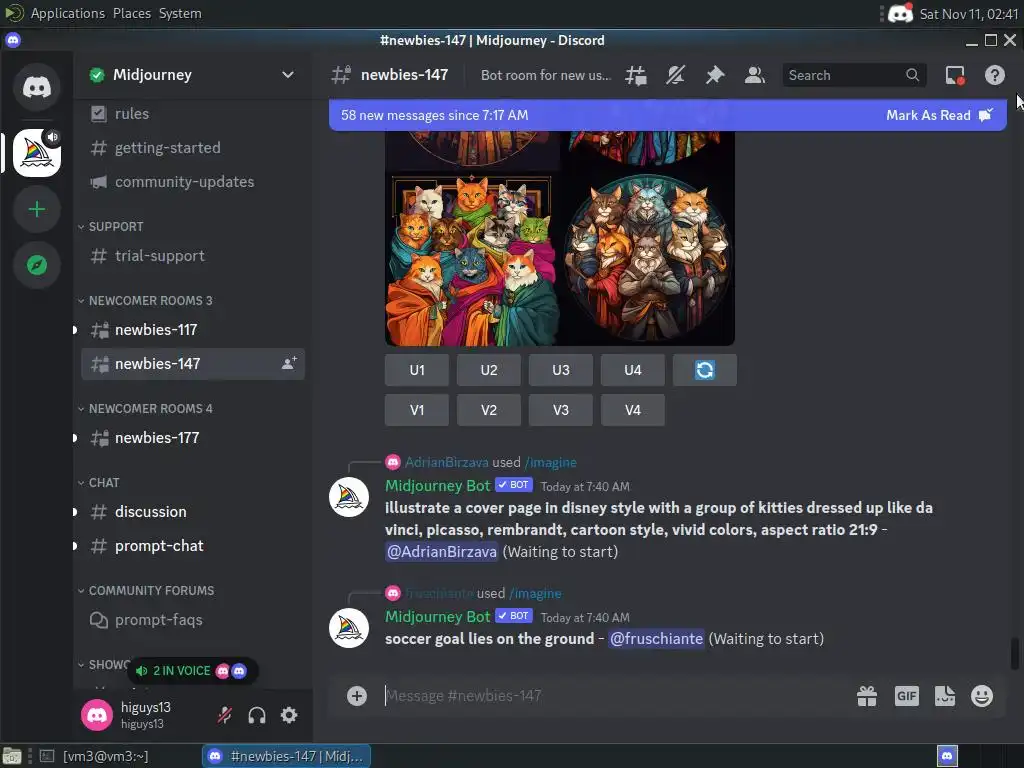Screen dimensions: 1024x768
Task: Click the U2 upscale button
Action: tap(488, 370)
